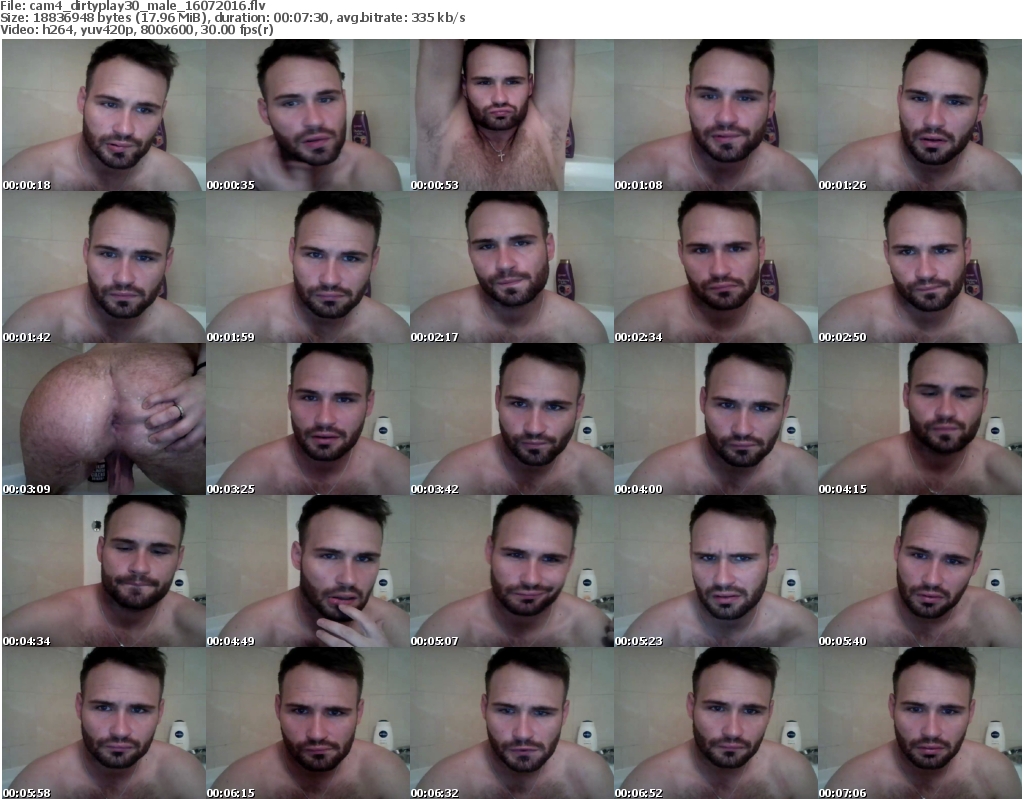This screenshot has height=799, width=1024.
Task: Pick the frame marked 00:04:00
Action: [716, 419]
